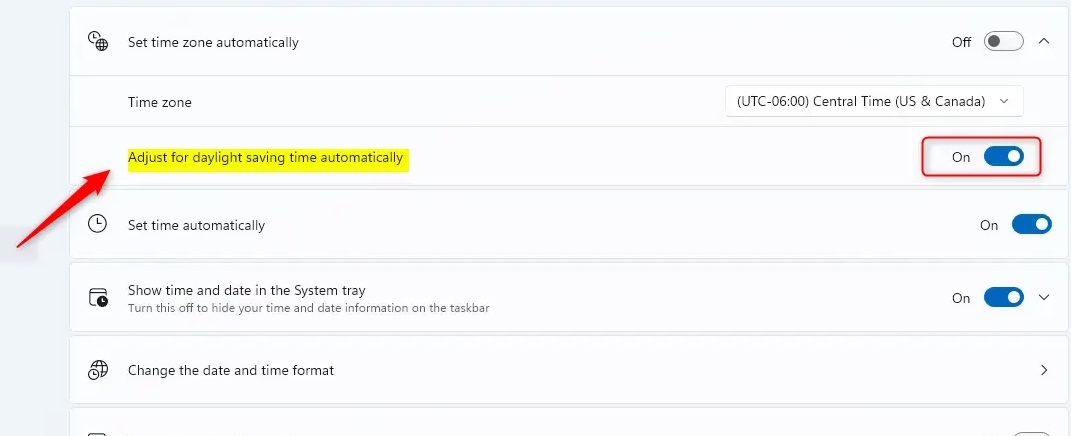Collapse the Set time zone automatically section
Image resolution: width=1071 pixels, height=436 pixels.
(1043, 41)
